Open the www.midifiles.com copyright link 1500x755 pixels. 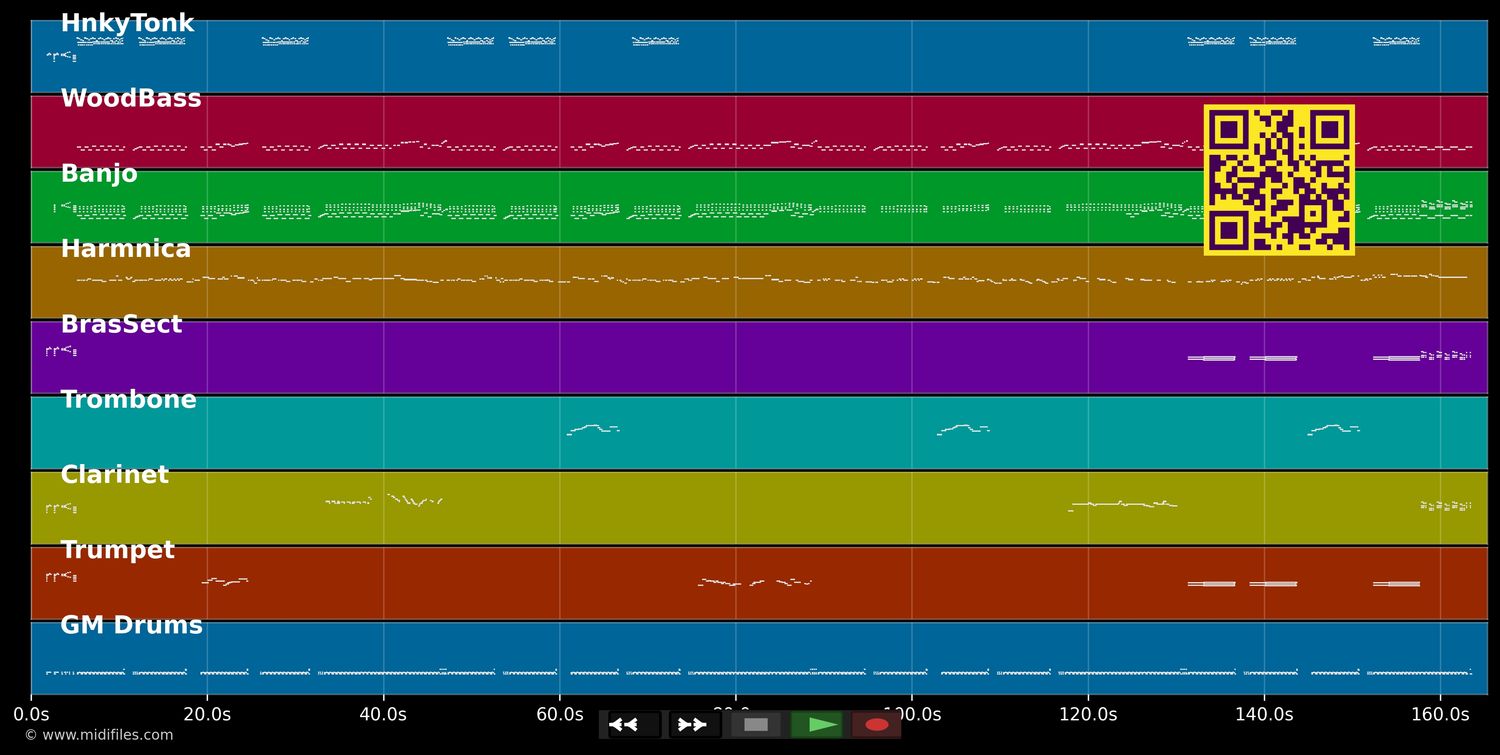(x=98, y=735)
